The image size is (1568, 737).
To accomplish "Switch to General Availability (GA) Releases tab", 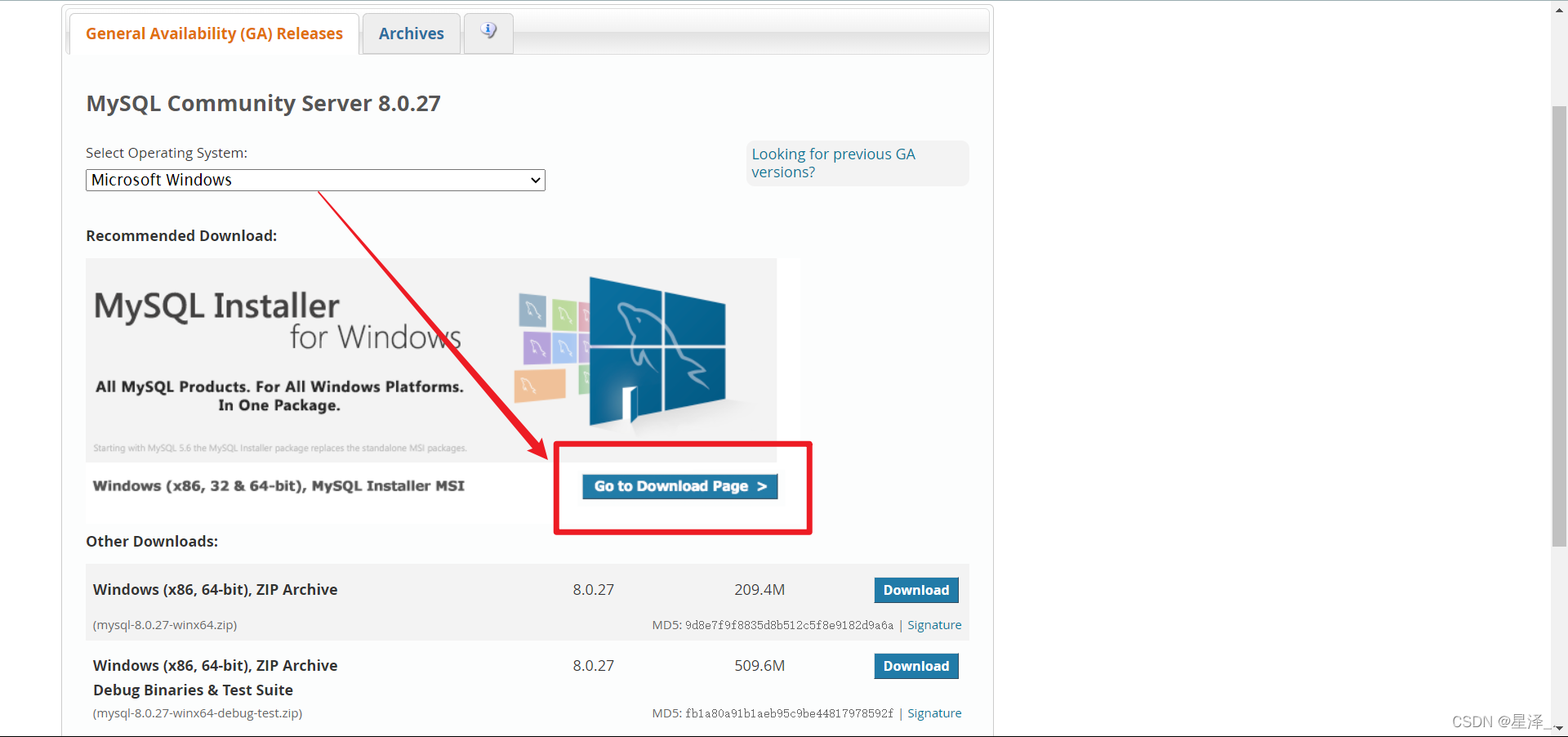I will click(x=214, y=34).
